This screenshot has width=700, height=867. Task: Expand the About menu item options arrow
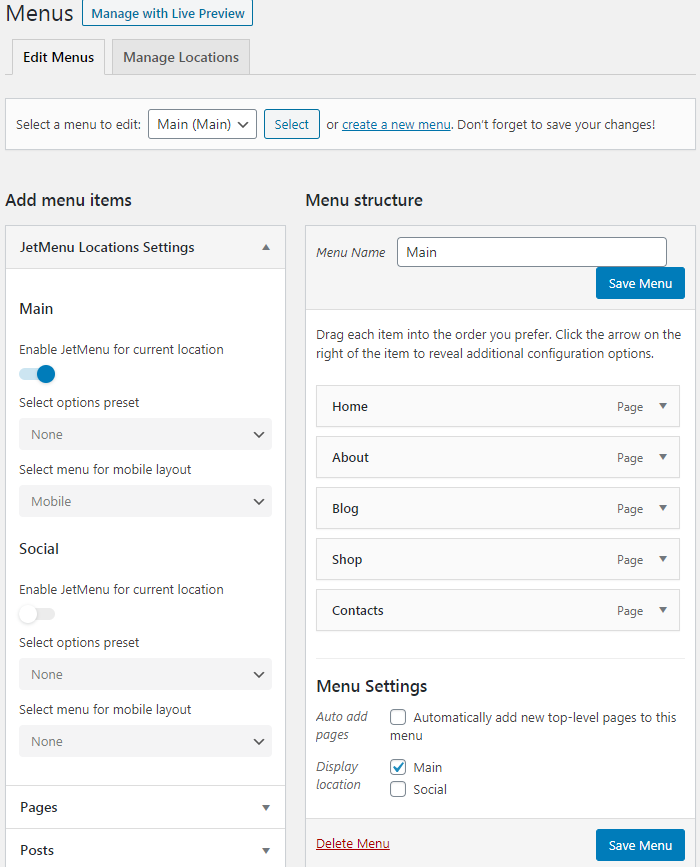coord(663,457)
